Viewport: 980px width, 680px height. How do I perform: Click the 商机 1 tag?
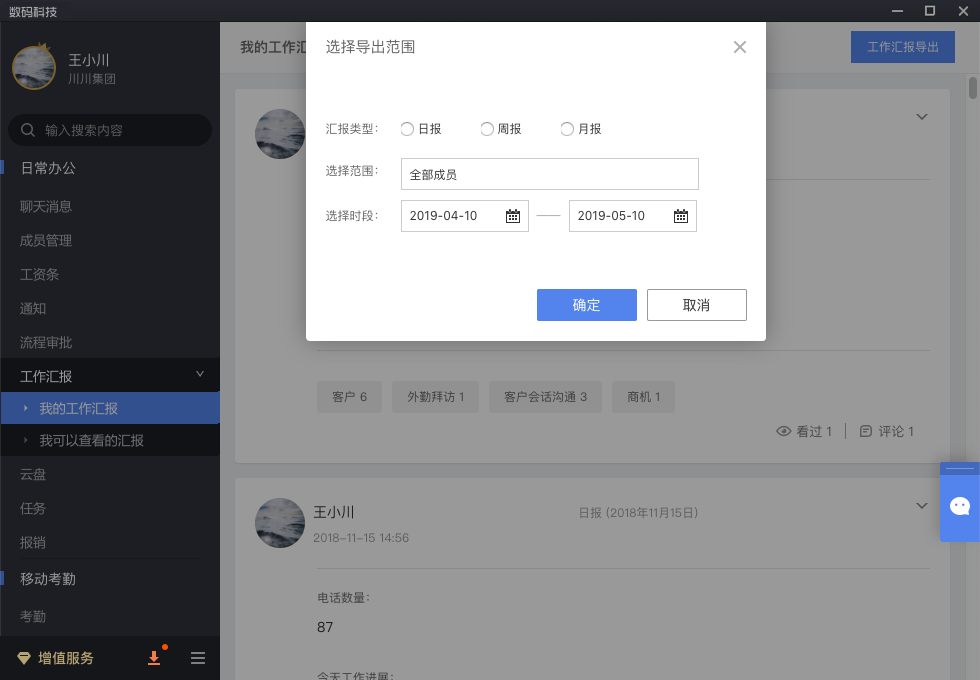point(644,397)
